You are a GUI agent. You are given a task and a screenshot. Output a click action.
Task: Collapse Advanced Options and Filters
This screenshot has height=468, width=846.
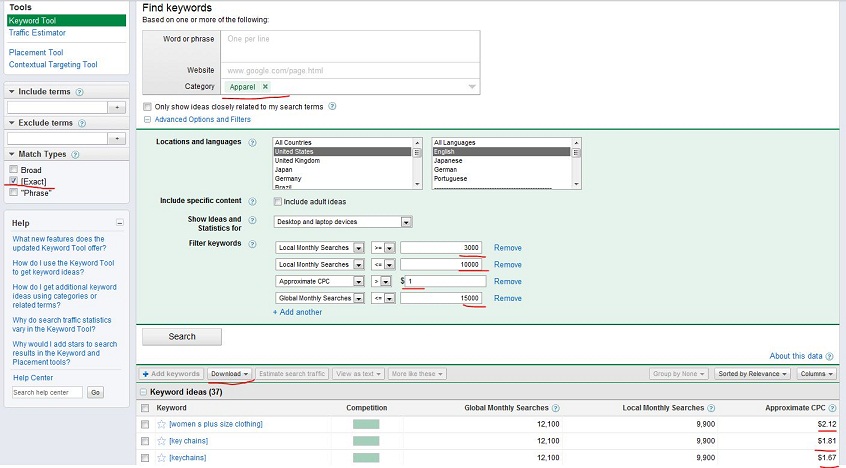coord(147,120)
